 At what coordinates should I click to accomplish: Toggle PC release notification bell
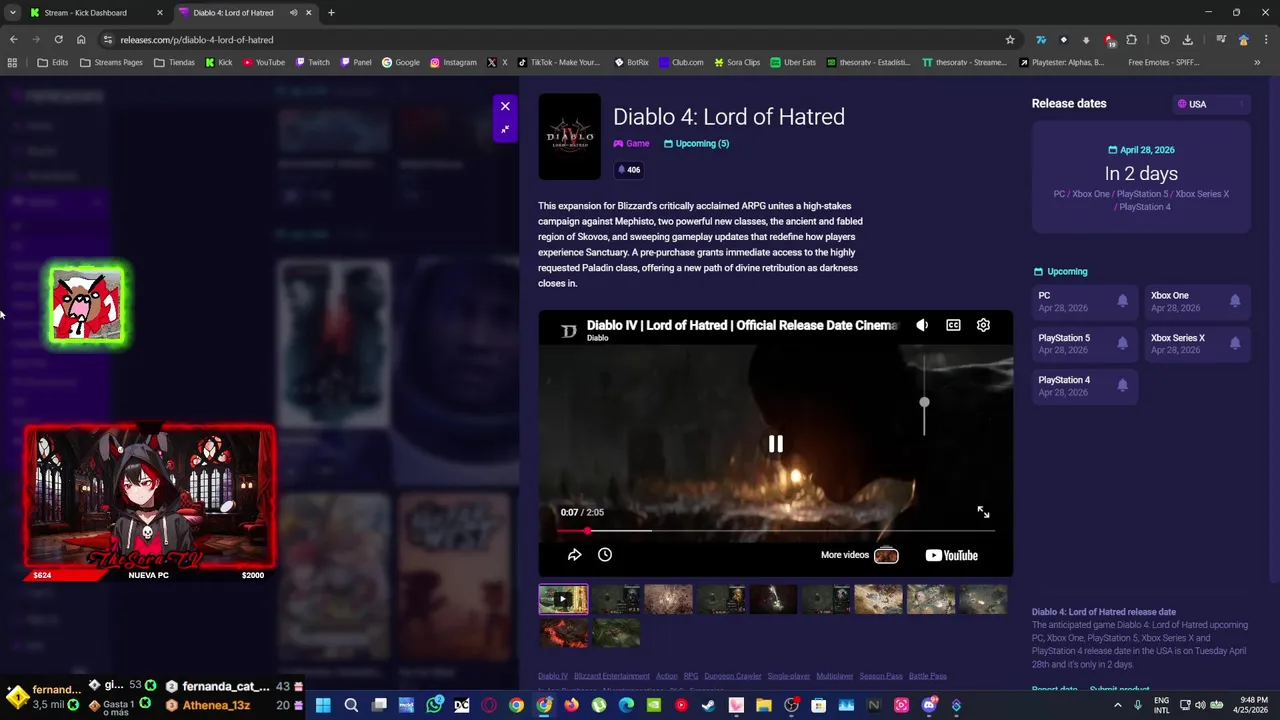click(x=1122, y=301)
